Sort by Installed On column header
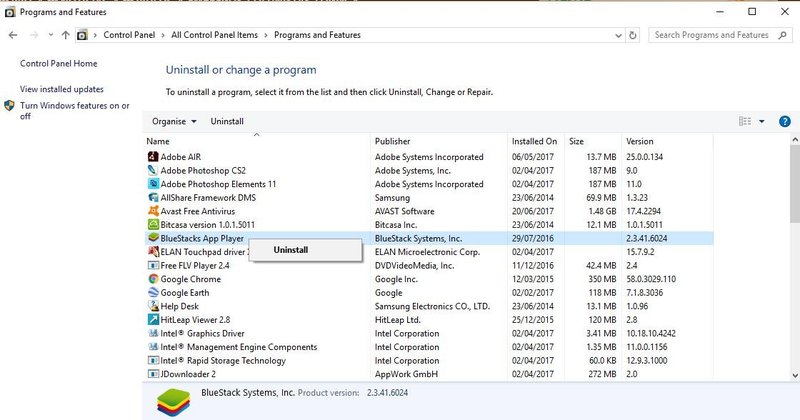800x420 pixels. coord(534,141)
